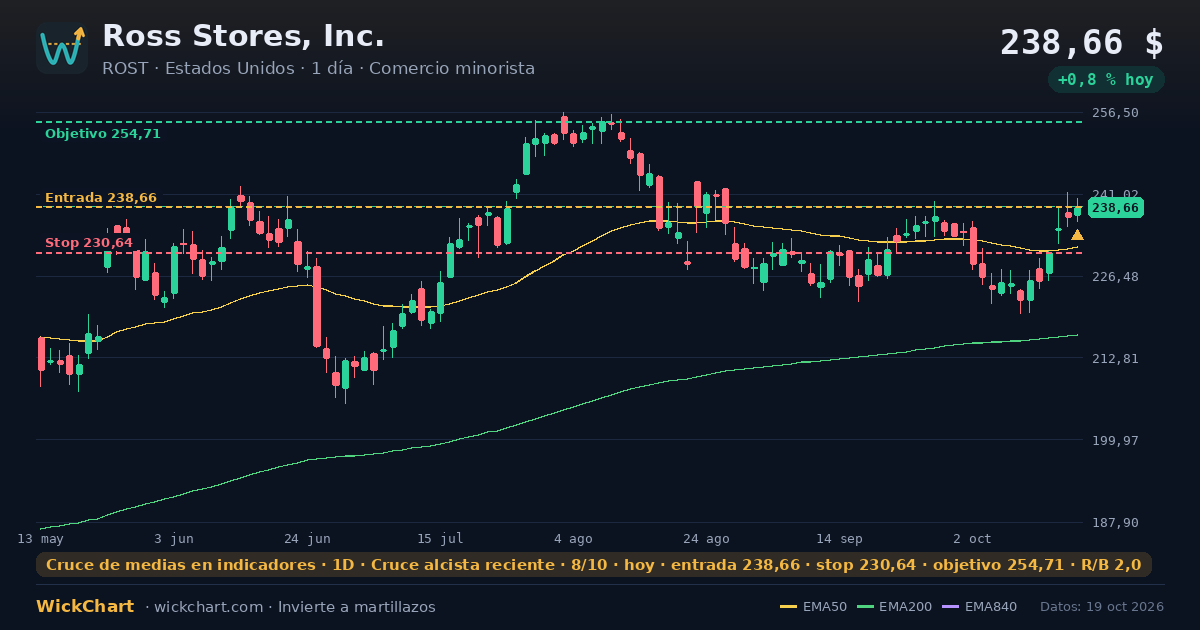This screenshot has height=630, width=1200.
Task: Click the ROST ticker subtitle line
Action: click(x=318, y=69)
